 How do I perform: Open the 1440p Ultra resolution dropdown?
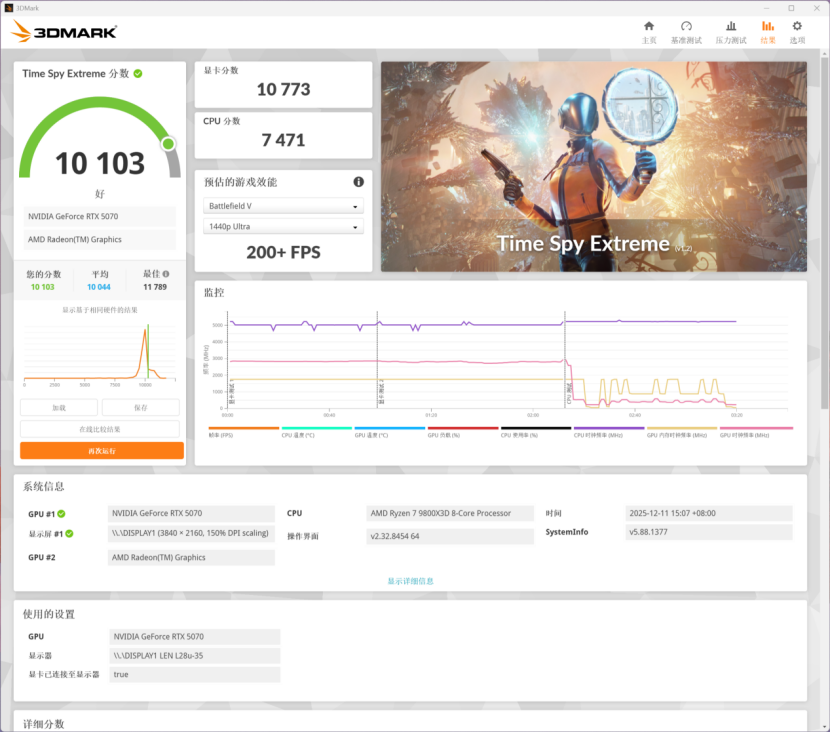pyautogui.click(x=283, y=227)
